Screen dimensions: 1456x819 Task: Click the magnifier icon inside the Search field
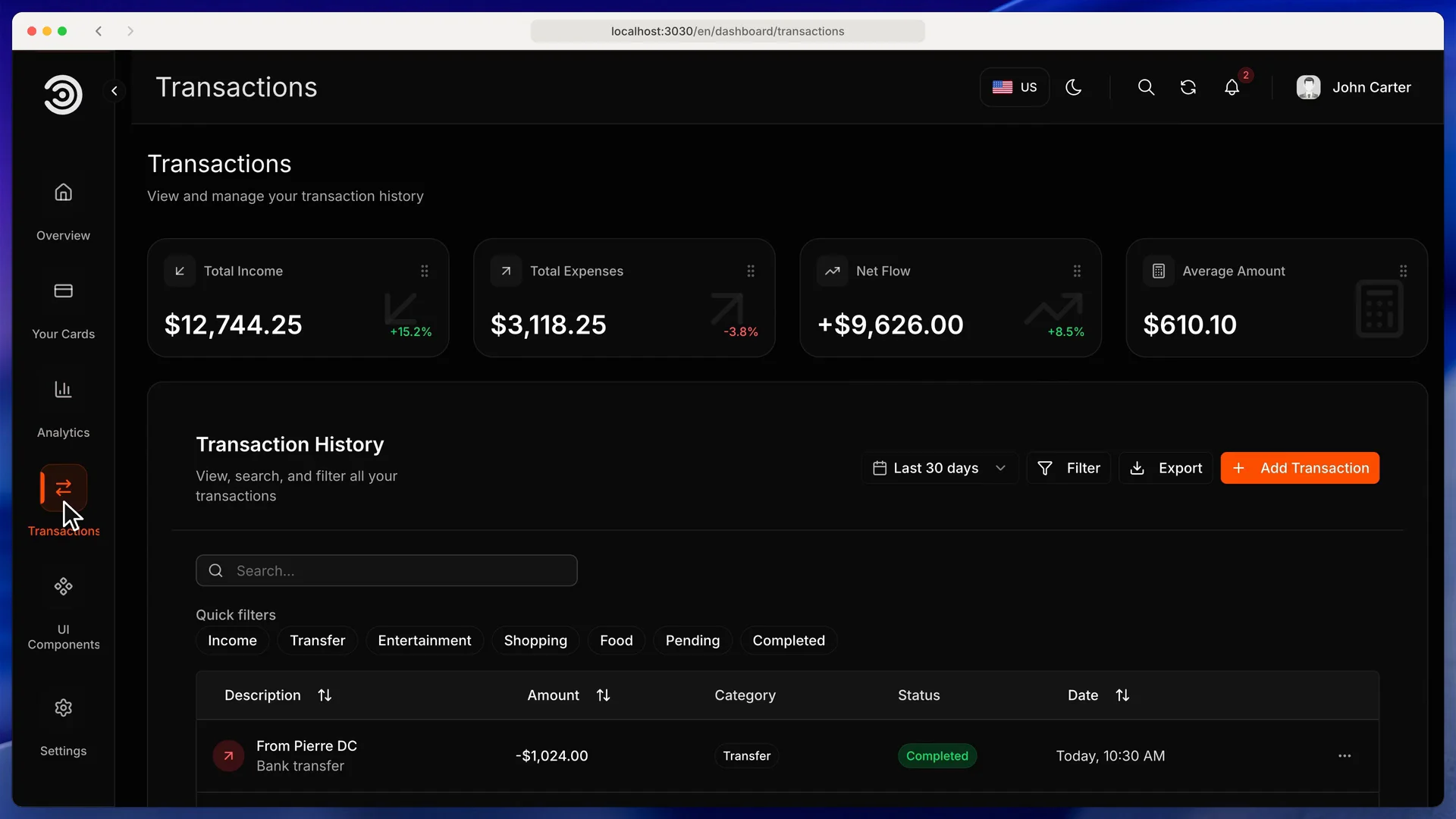point(216,570)
